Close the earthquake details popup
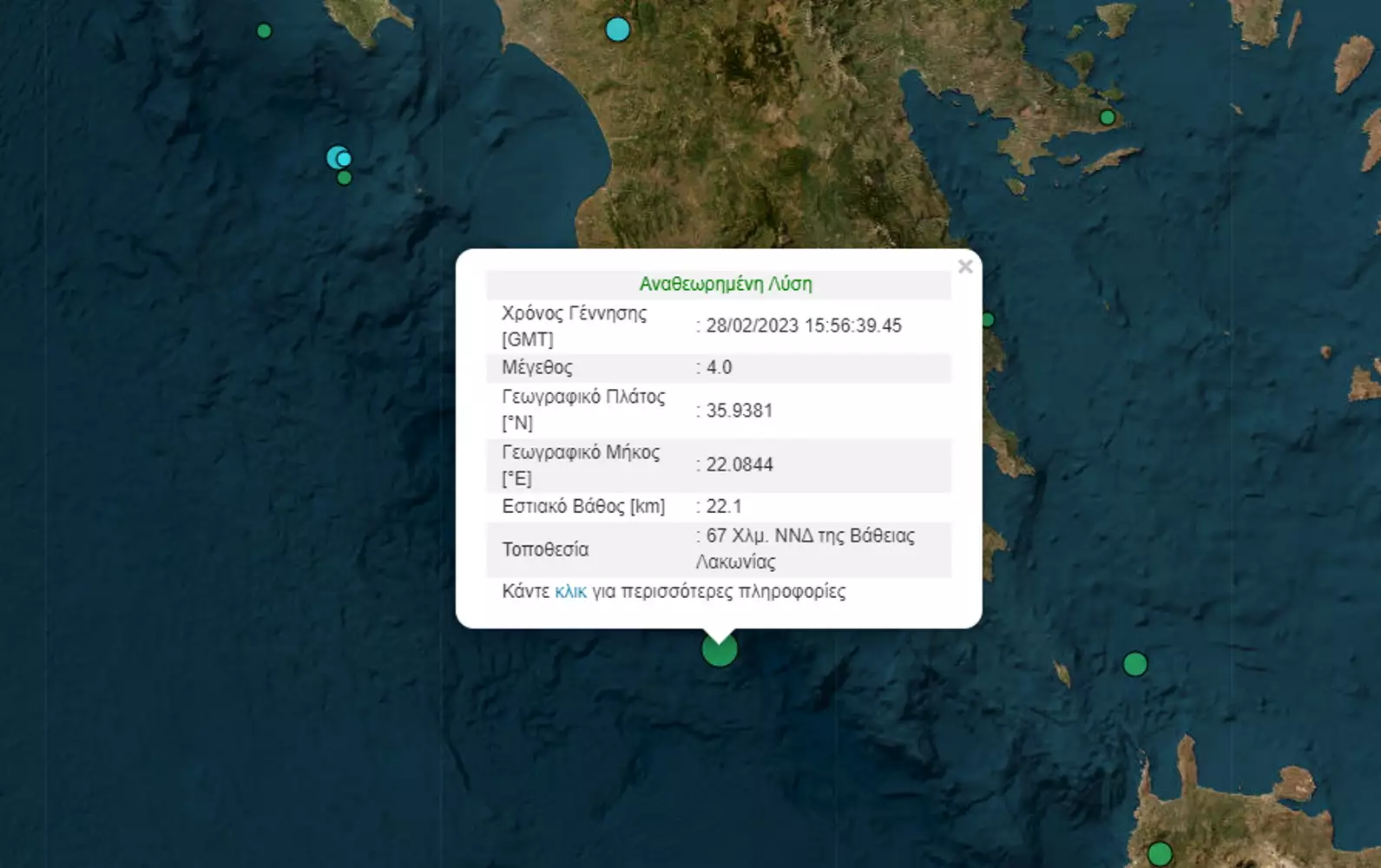Viewport: 1381px width, 868px height. tap(965, 266)
